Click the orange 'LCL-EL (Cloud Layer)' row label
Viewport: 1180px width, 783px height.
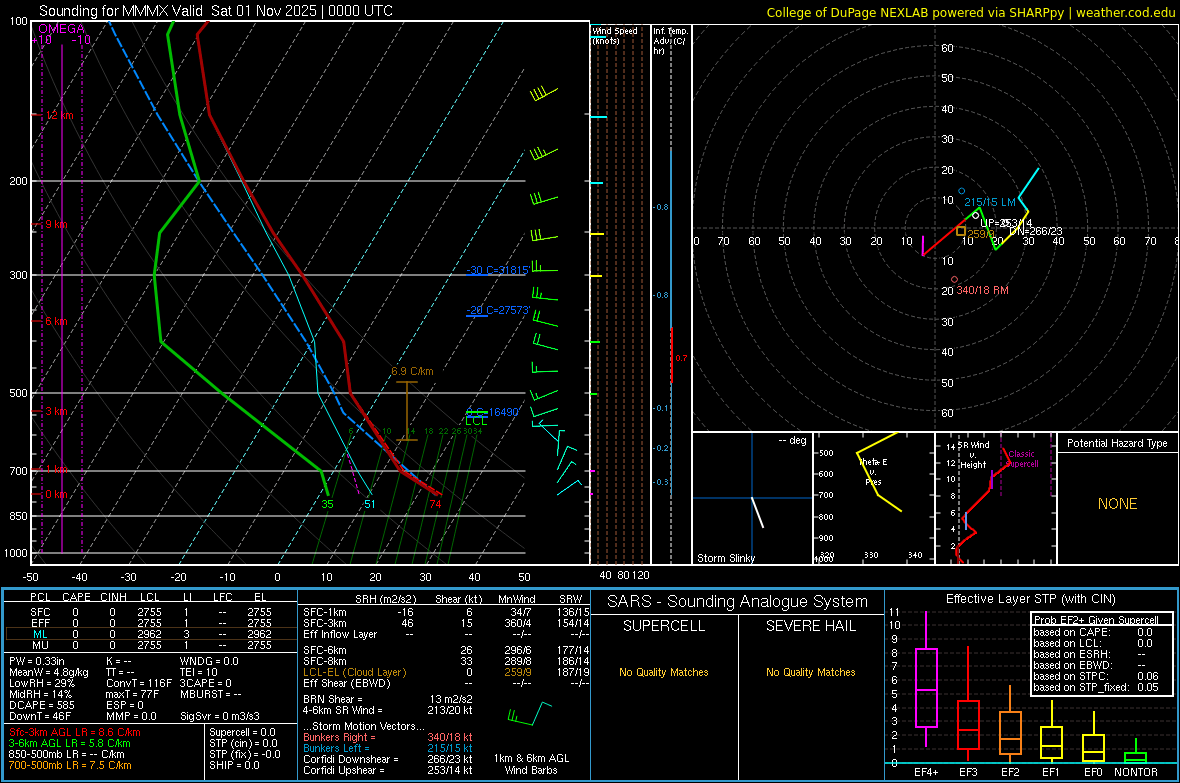(x=354, y=672)
